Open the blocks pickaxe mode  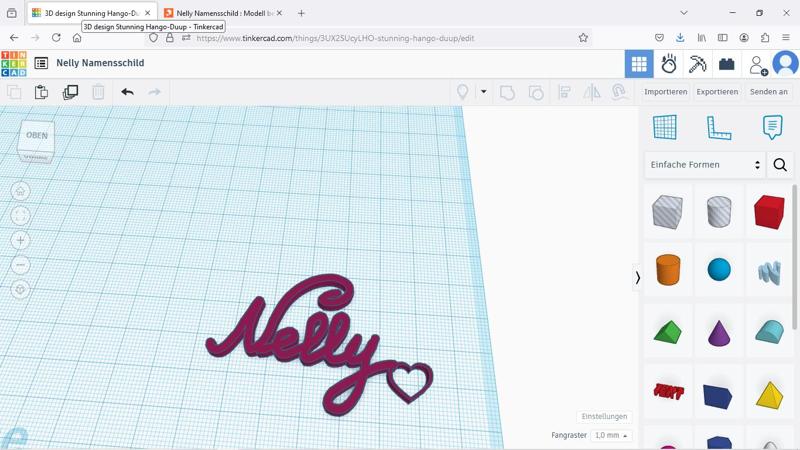coord(697,64)
